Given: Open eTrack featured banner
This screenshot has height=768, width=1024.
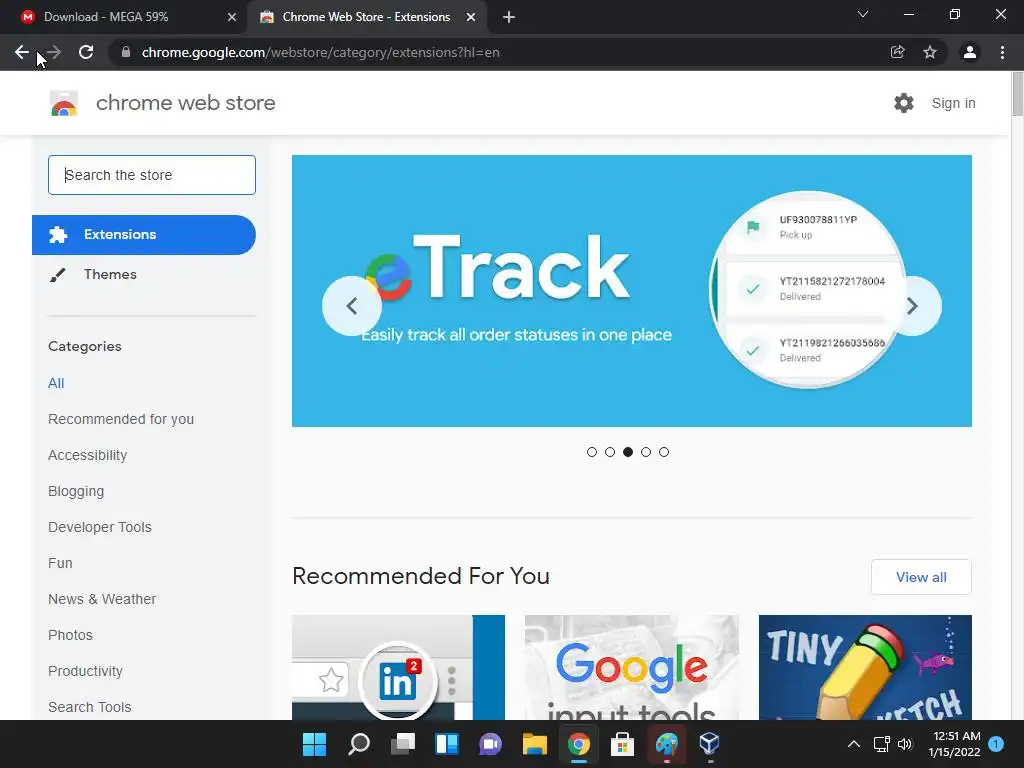Looking at the screenshot, I should coord(632,291).
